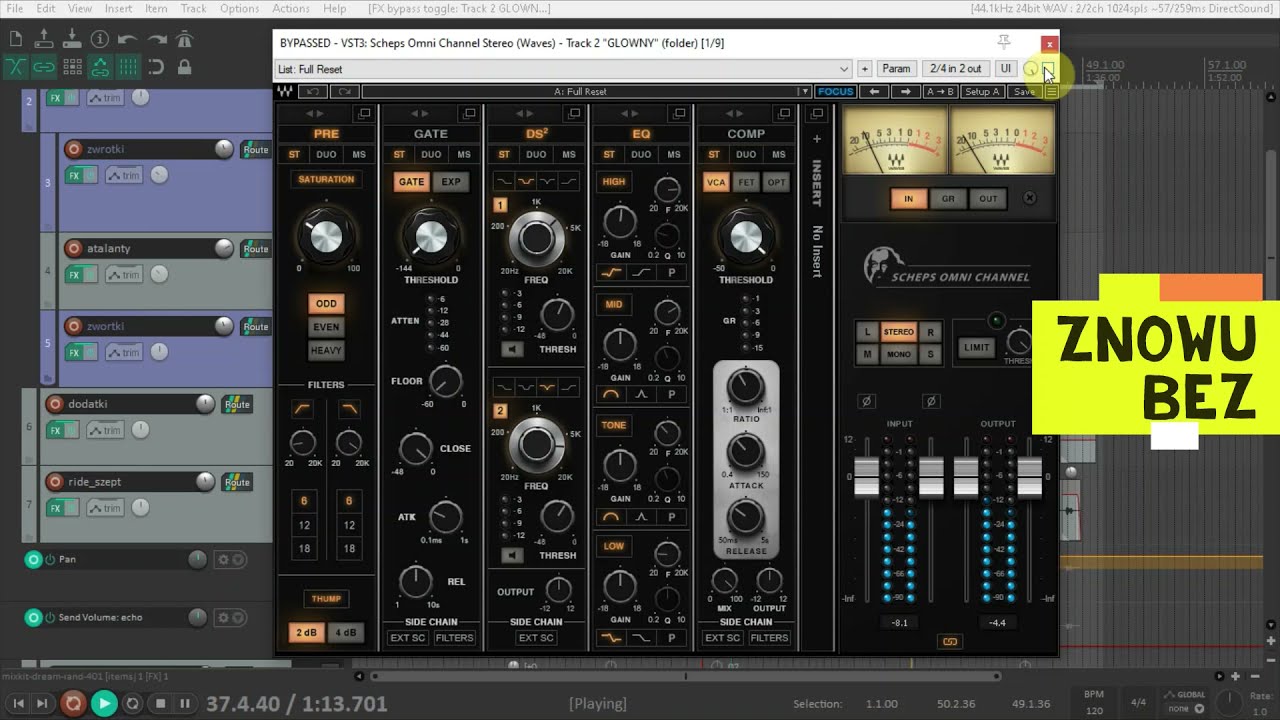This screenshot has width=1280, height=720.
Task: Toggle the locking padlock icon in toolbar
Action: tap(184, 67)
